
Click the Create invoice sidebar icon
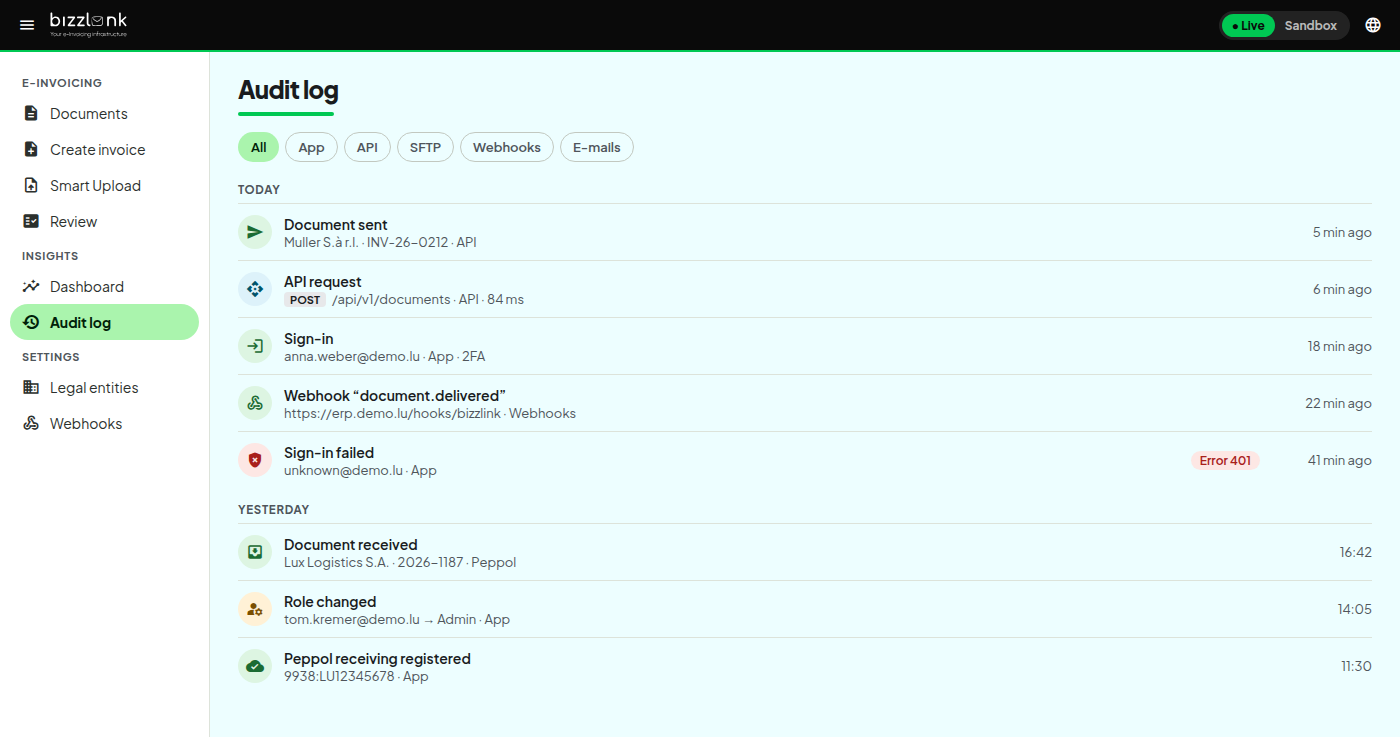click(31, 150)
